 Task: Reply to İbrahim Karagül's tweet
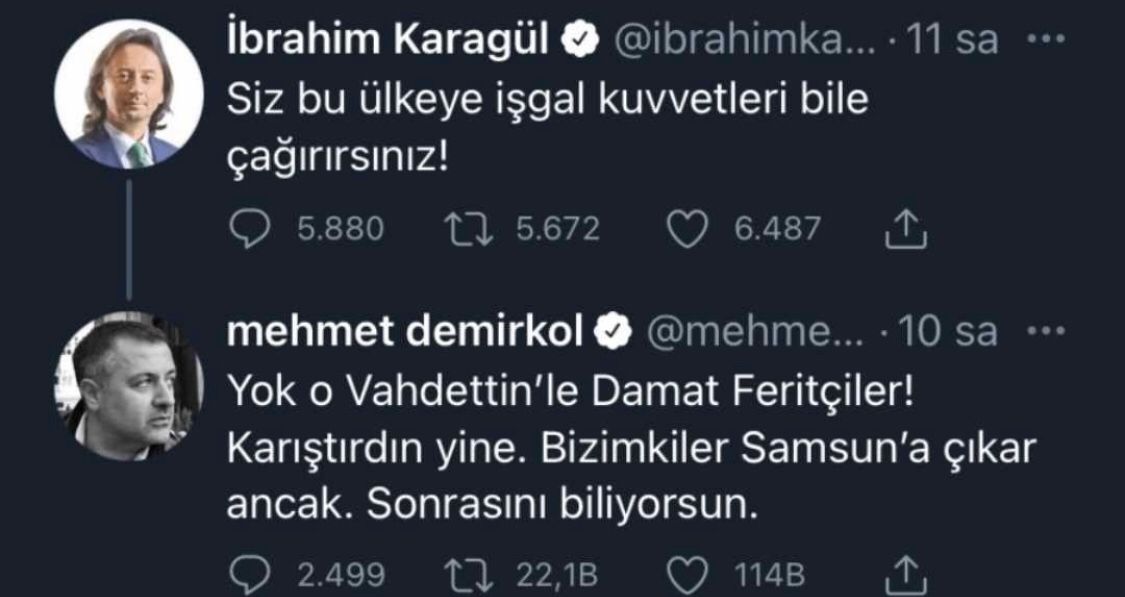coord(251,230)
